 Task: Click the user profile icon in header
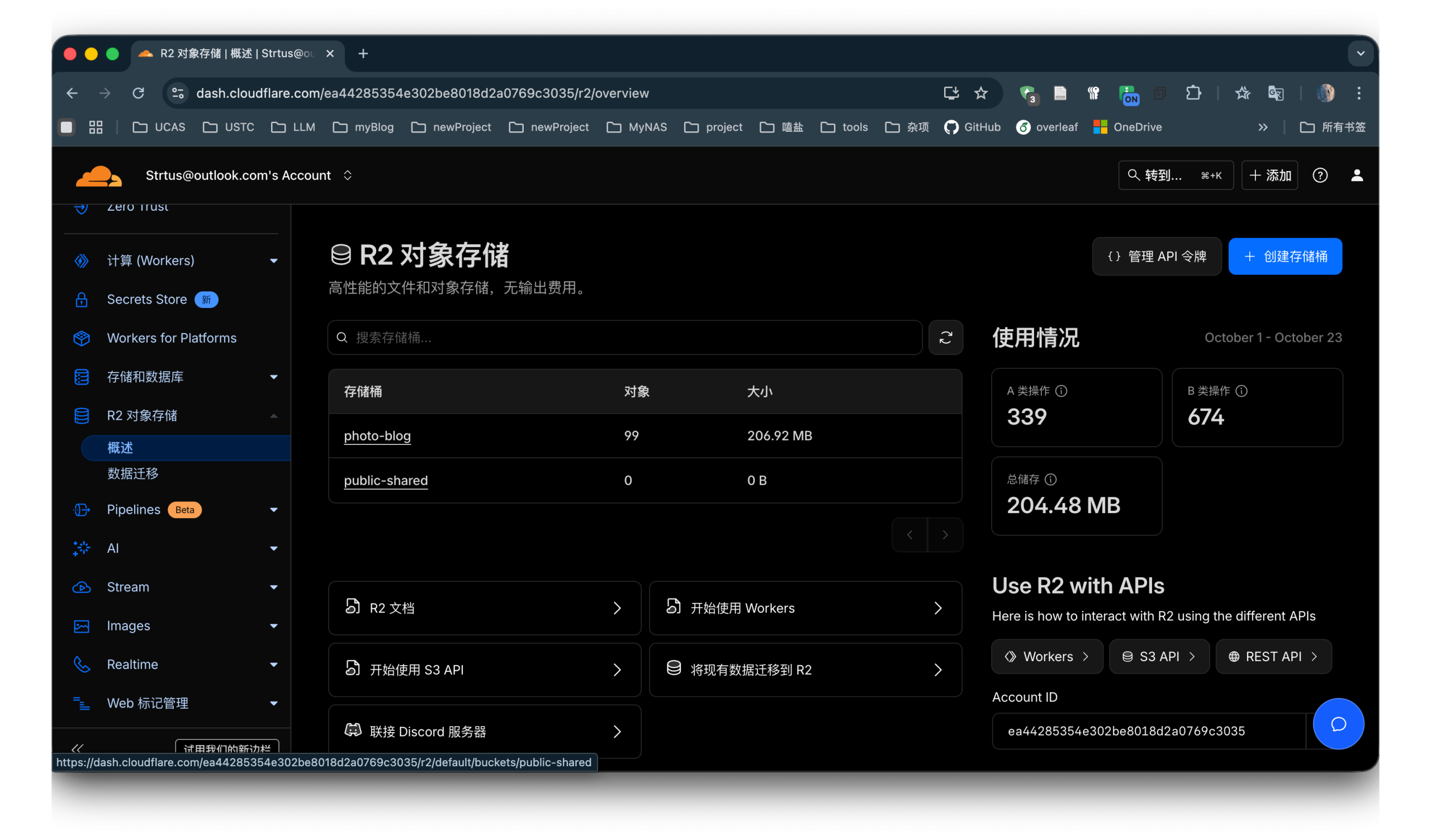1357,175
